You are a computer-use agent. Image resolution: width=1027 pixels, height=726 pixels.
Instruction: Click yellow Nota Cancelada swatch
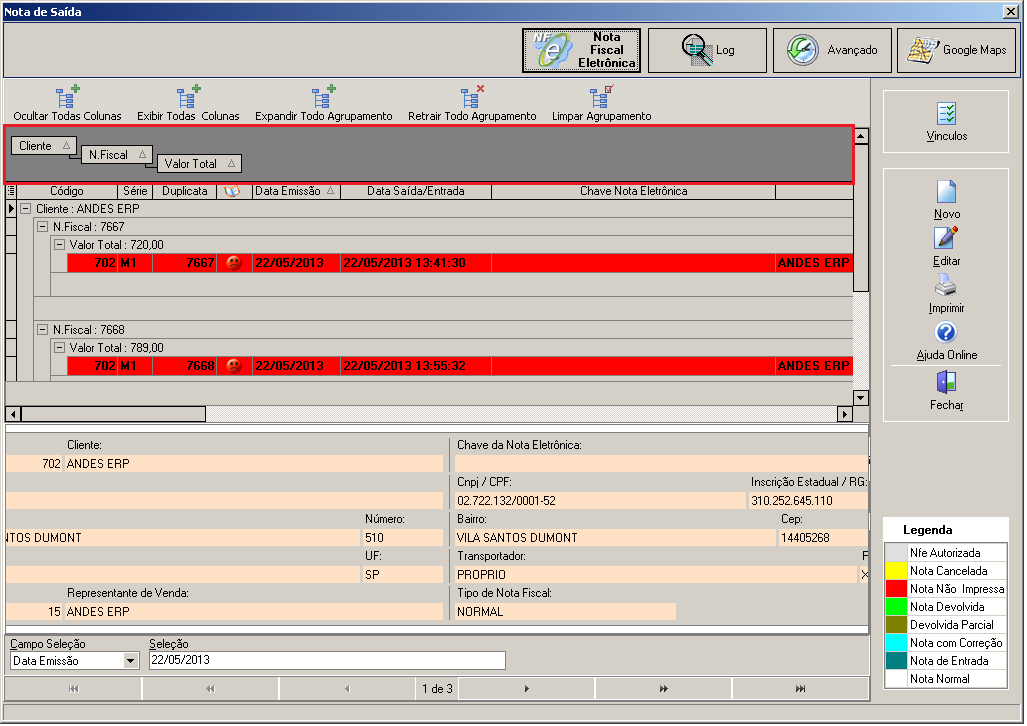pos(896,571)
